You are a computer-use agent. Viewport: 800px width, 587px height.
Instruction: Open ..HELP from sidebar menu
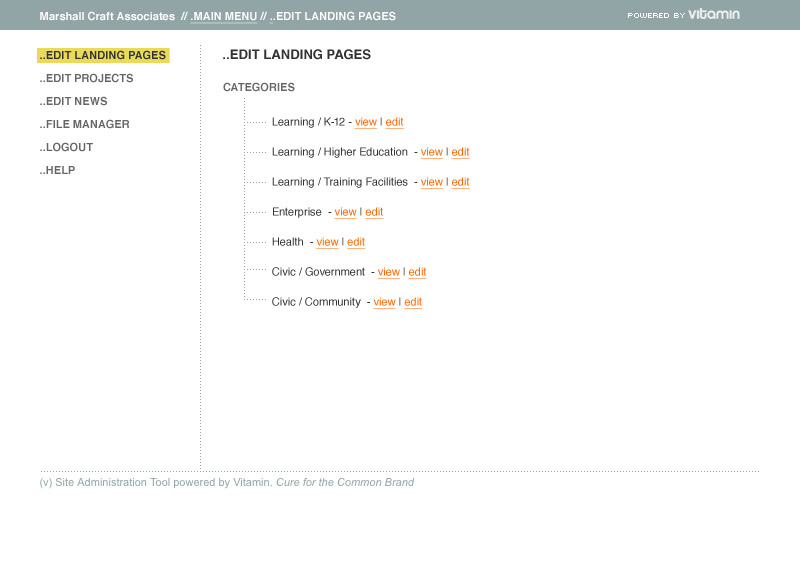coord(58,170)
